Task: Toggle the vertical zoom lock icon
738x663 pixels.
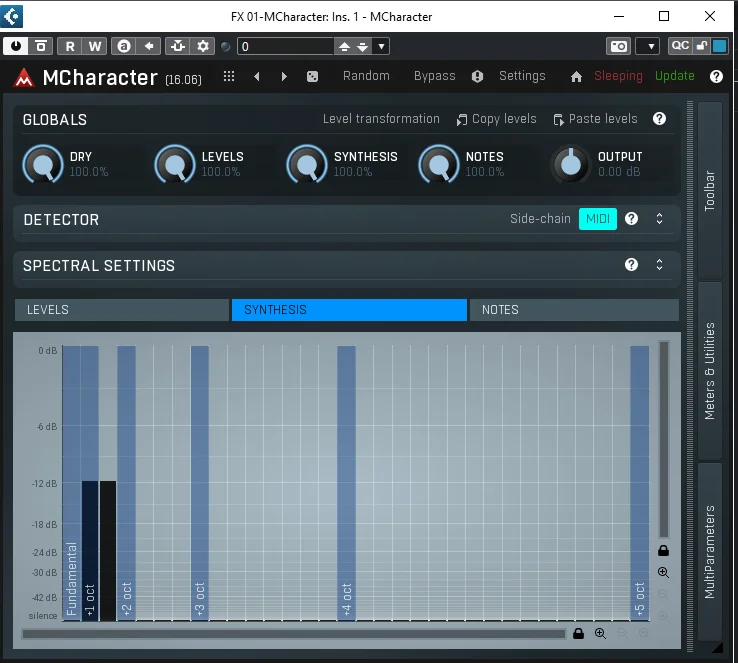Action: point(664,550)
